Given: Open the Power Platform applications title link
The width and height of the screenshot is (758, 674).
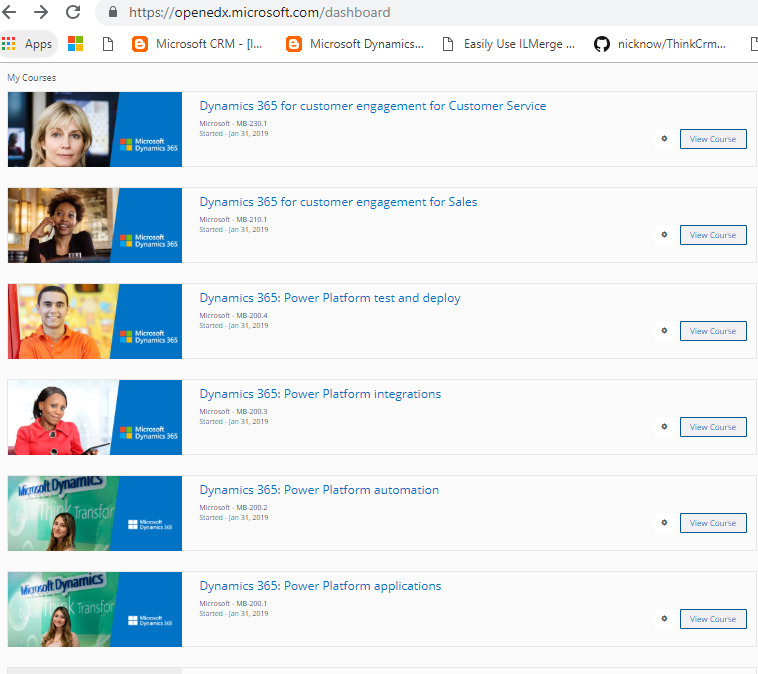Looking at the screenshot, I should (x=320, y=586).
